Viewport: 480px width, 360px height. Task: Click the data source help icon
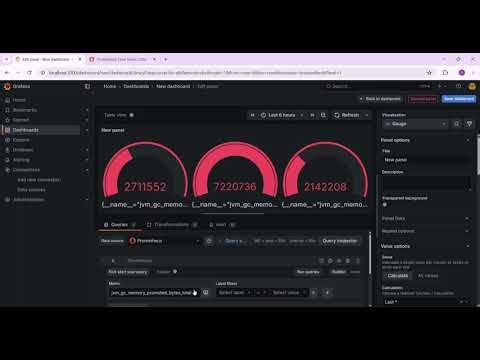[x=209, y=241]
